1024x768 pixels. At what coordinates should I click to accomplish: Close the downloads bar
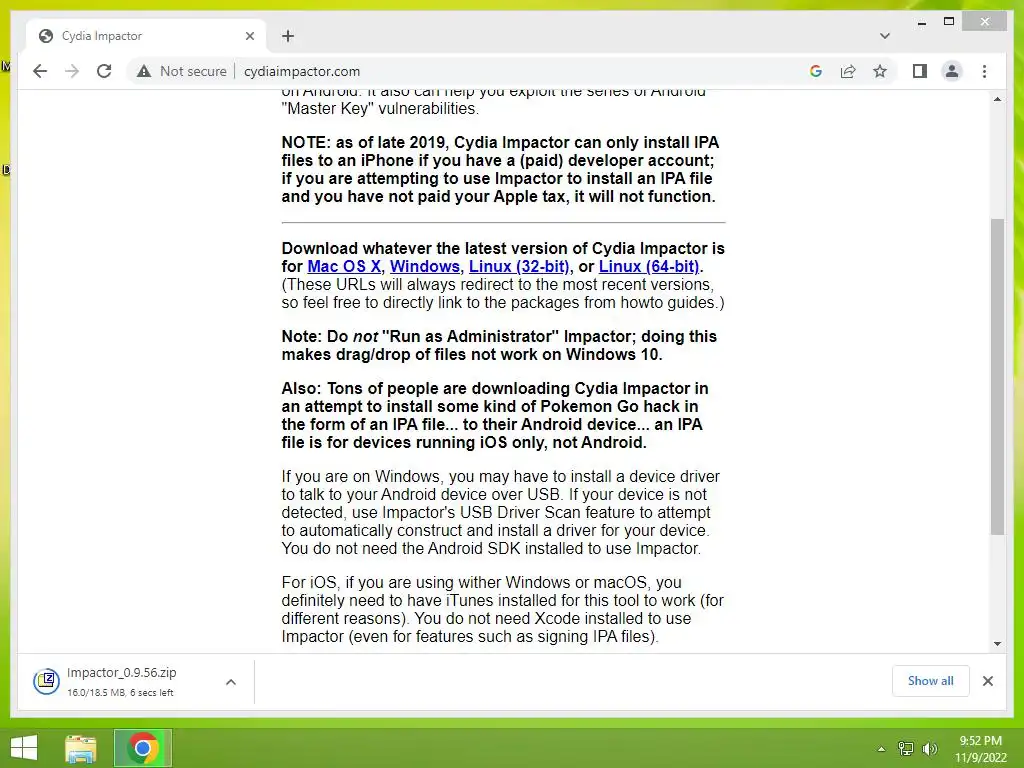click(987, 681)
